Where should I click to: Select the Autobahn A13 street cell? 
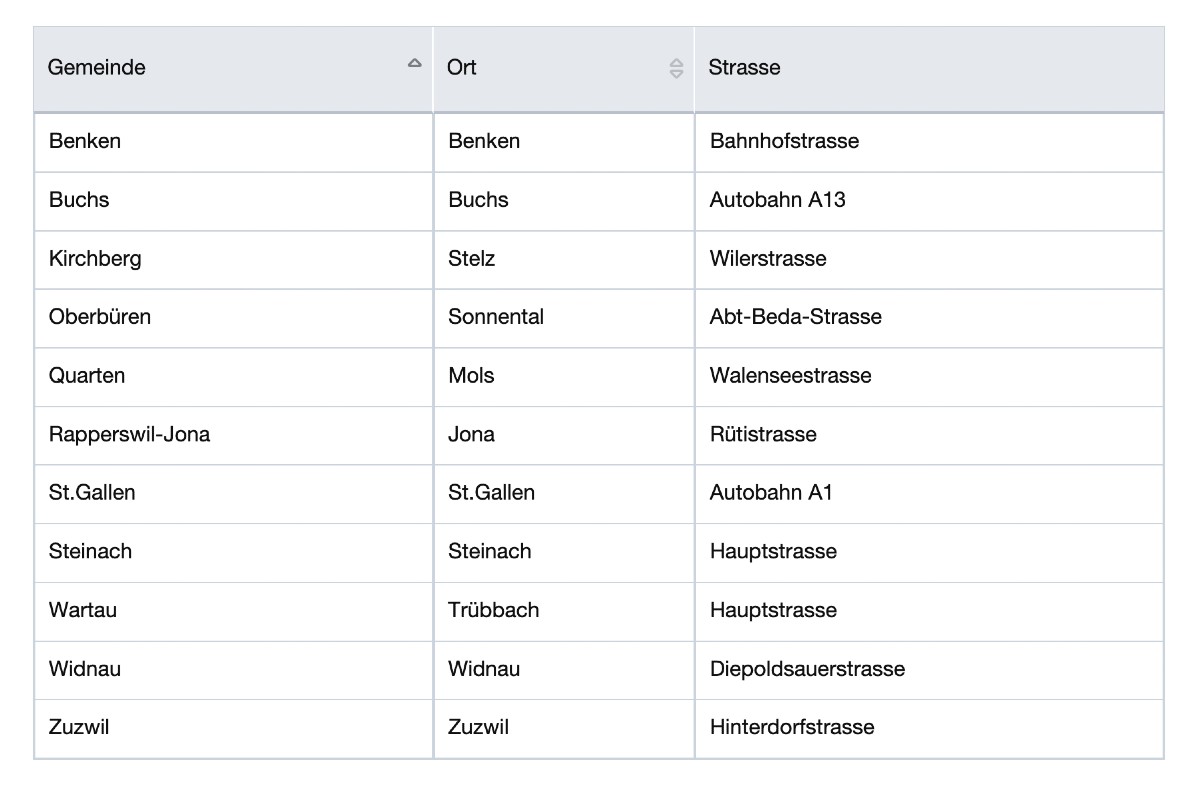pos(929,201)
